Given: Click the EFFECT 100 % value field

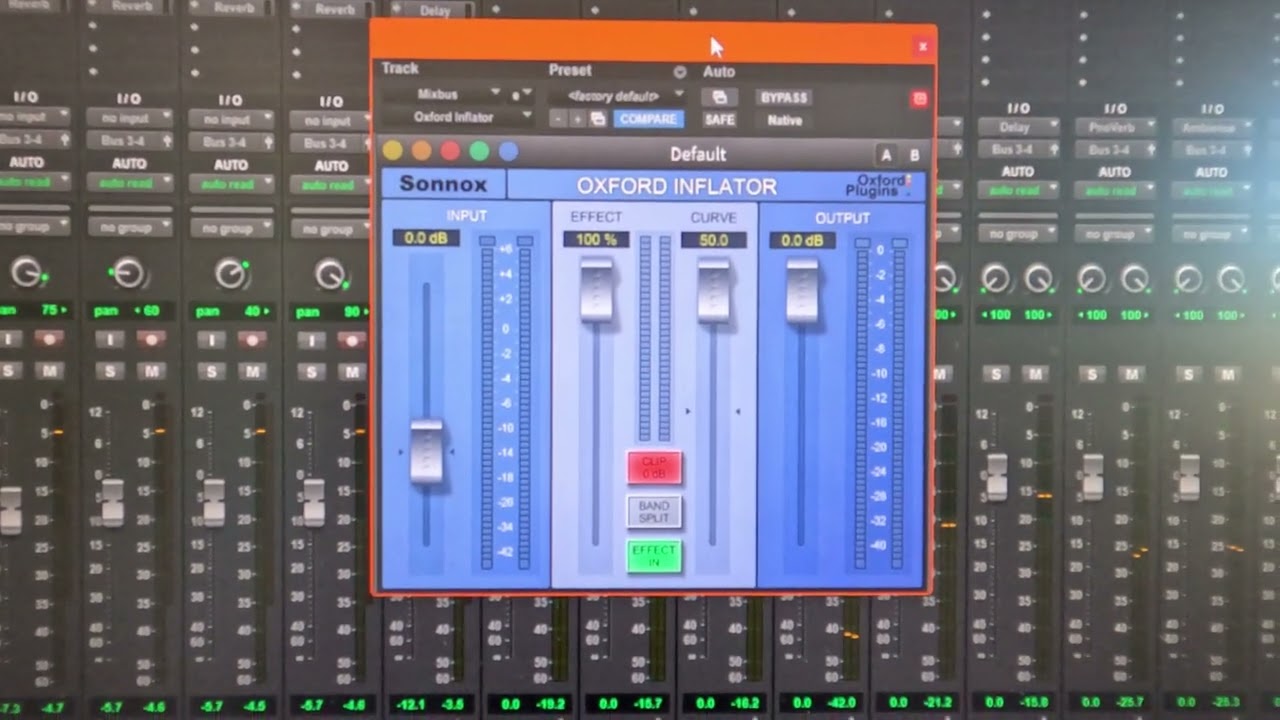Looking at the screenshot, I should (x=596, y=240).
